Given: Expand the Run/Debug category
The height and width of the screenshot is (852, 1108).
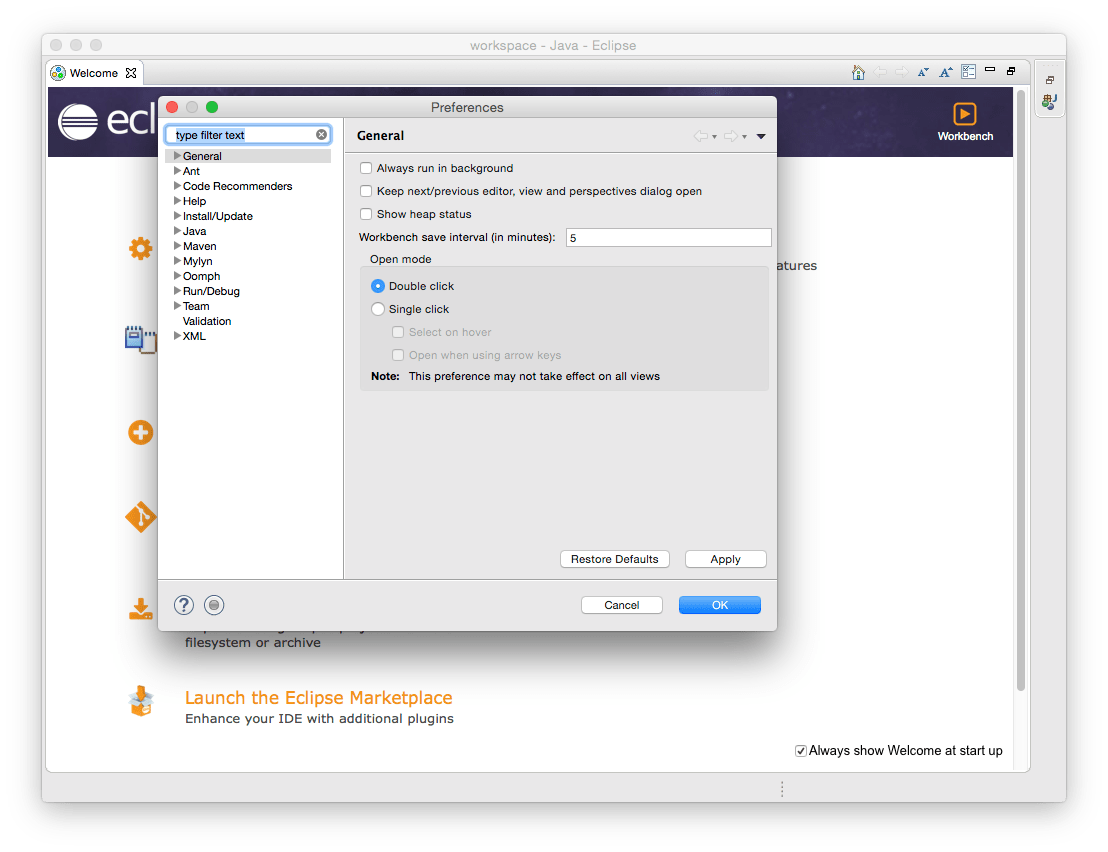Looking at the screenshot, I should click(x=177, y=291).
